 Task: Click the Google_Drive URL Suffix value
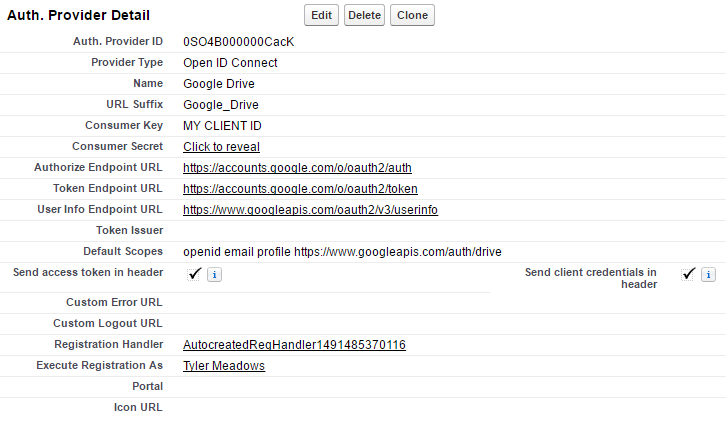pyautogui.click(x=221, y=105)
